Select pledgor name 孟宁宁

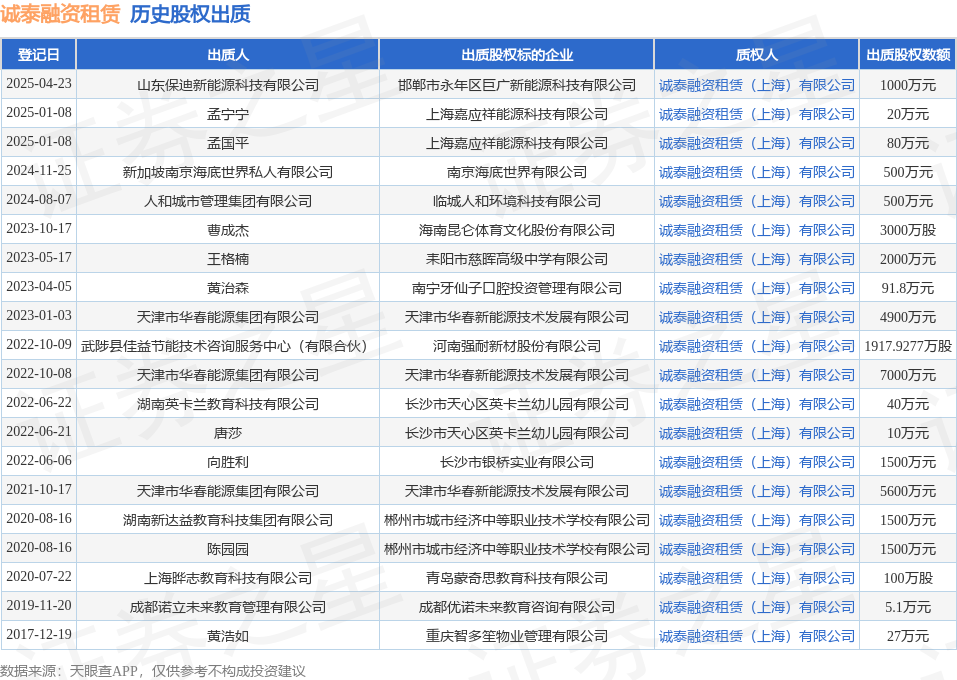pos(228,114)
